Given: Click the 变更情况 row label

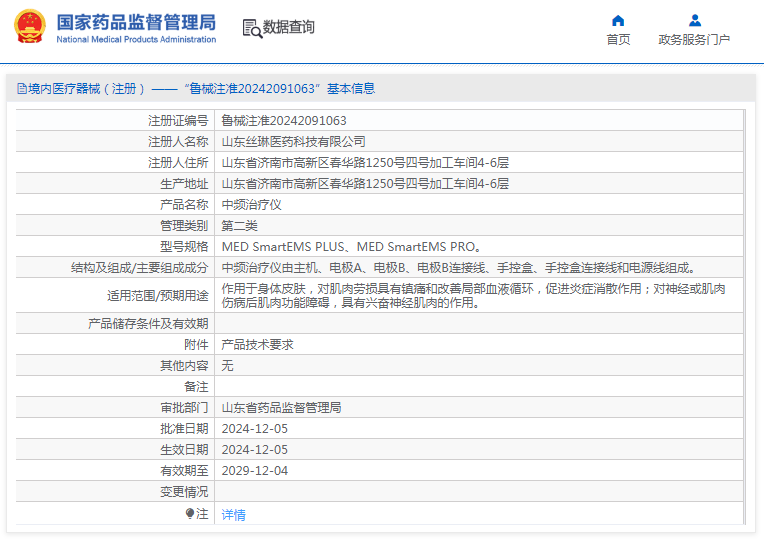Looking at the screenshot, I should pyautogui.click(x=184, y=491).
